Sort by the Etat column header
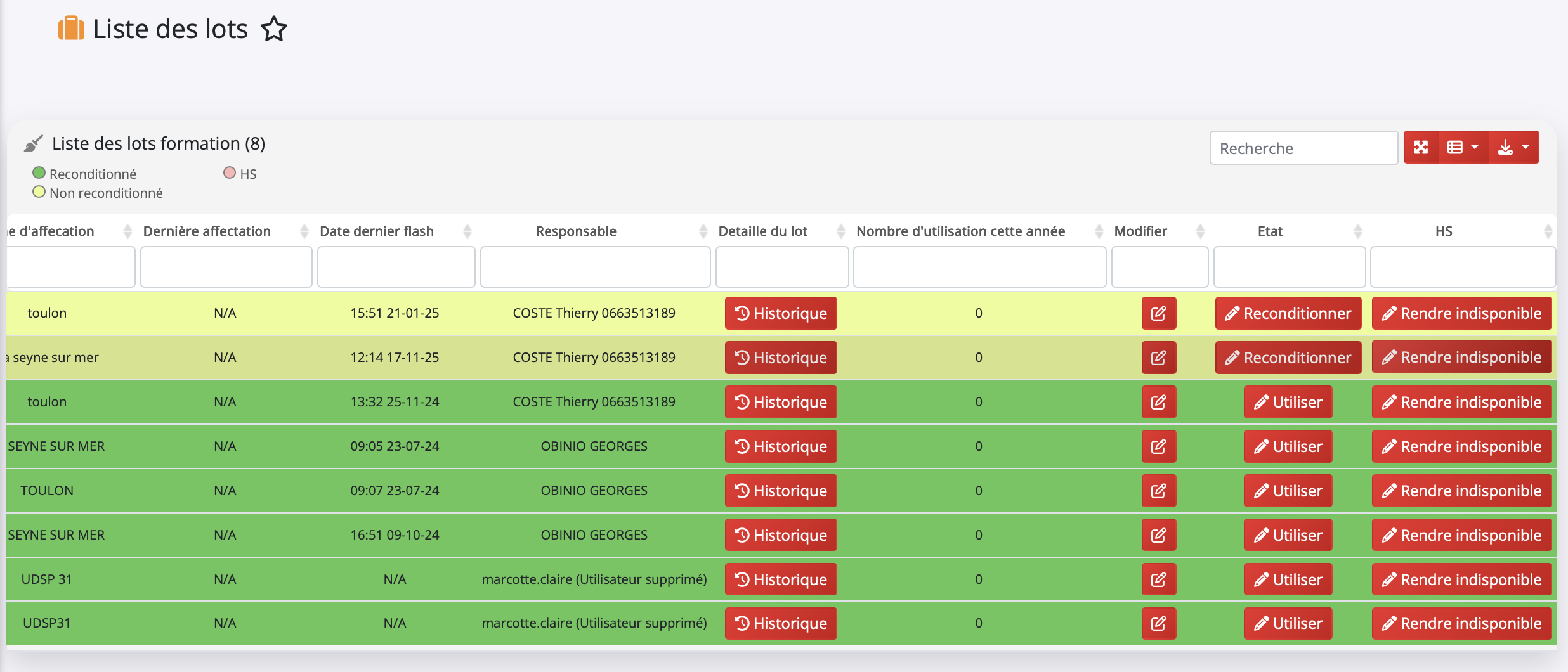Screen dimensions: 1568x672 click(1270, 231)
